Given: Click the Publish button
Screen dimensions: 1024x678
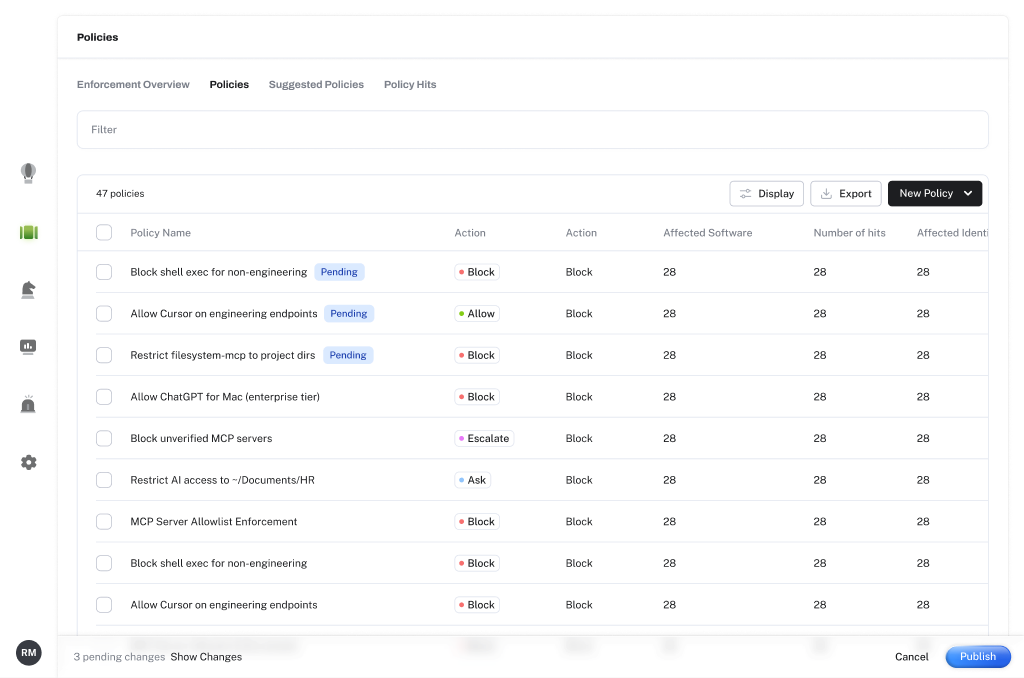Looking at the screenshot, I should pyautogui.click(x=978, y=656).
